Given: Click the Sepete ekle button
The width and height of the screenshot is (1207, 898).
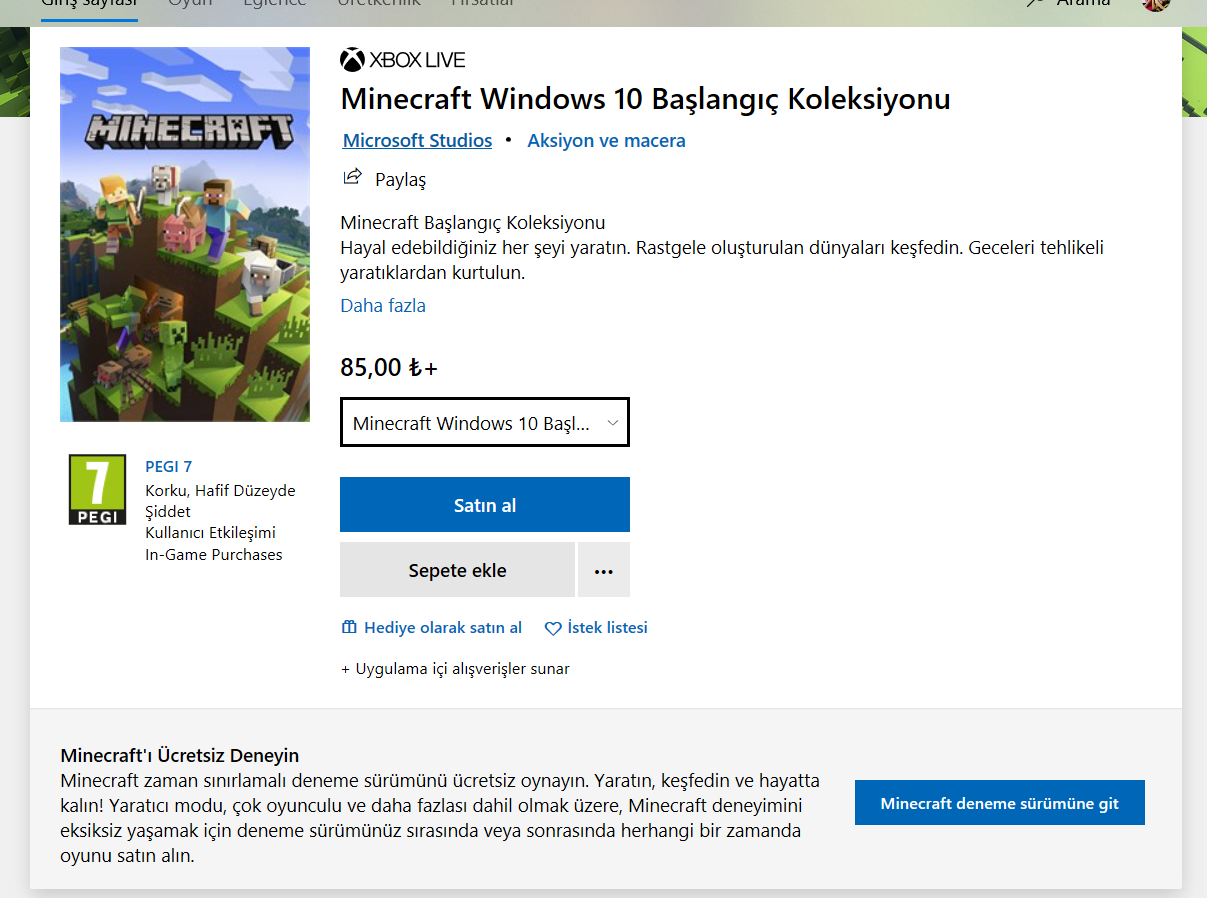Looking at the screenshot, I should (457, 570).
